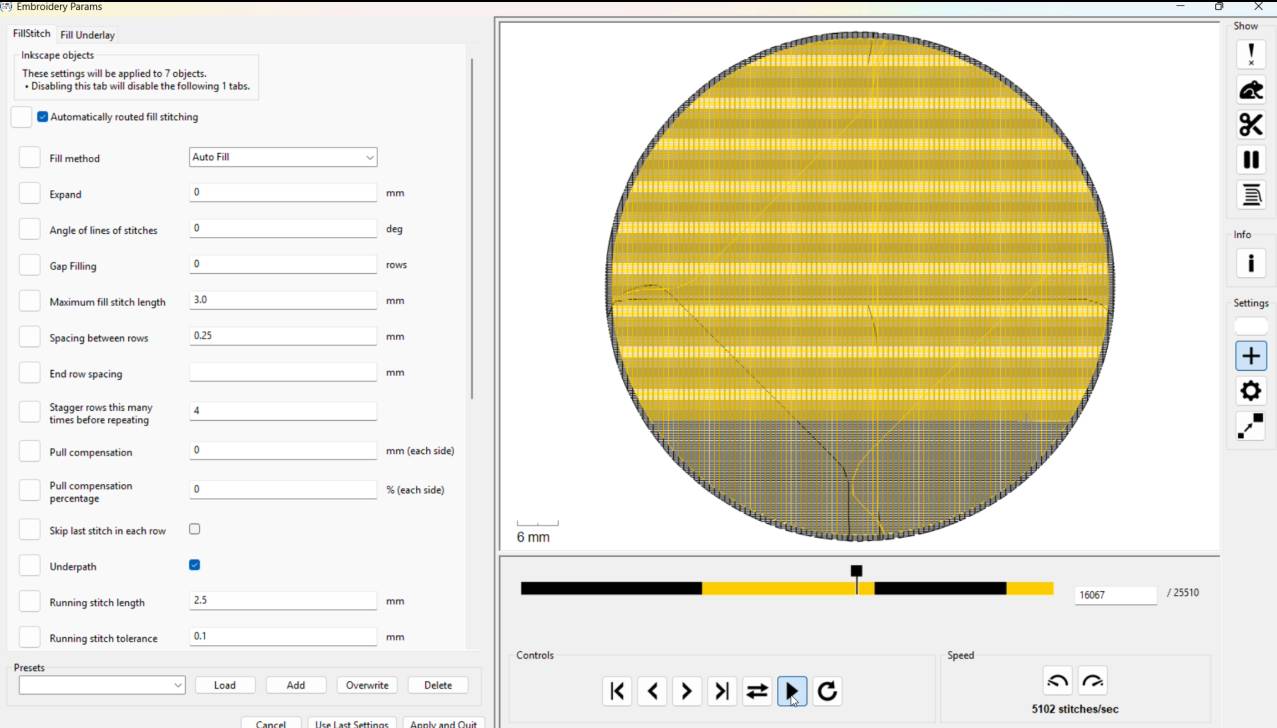Screen dimensions: 1277x728
Task: Open the Presets dropdown list
Action: 102,685
